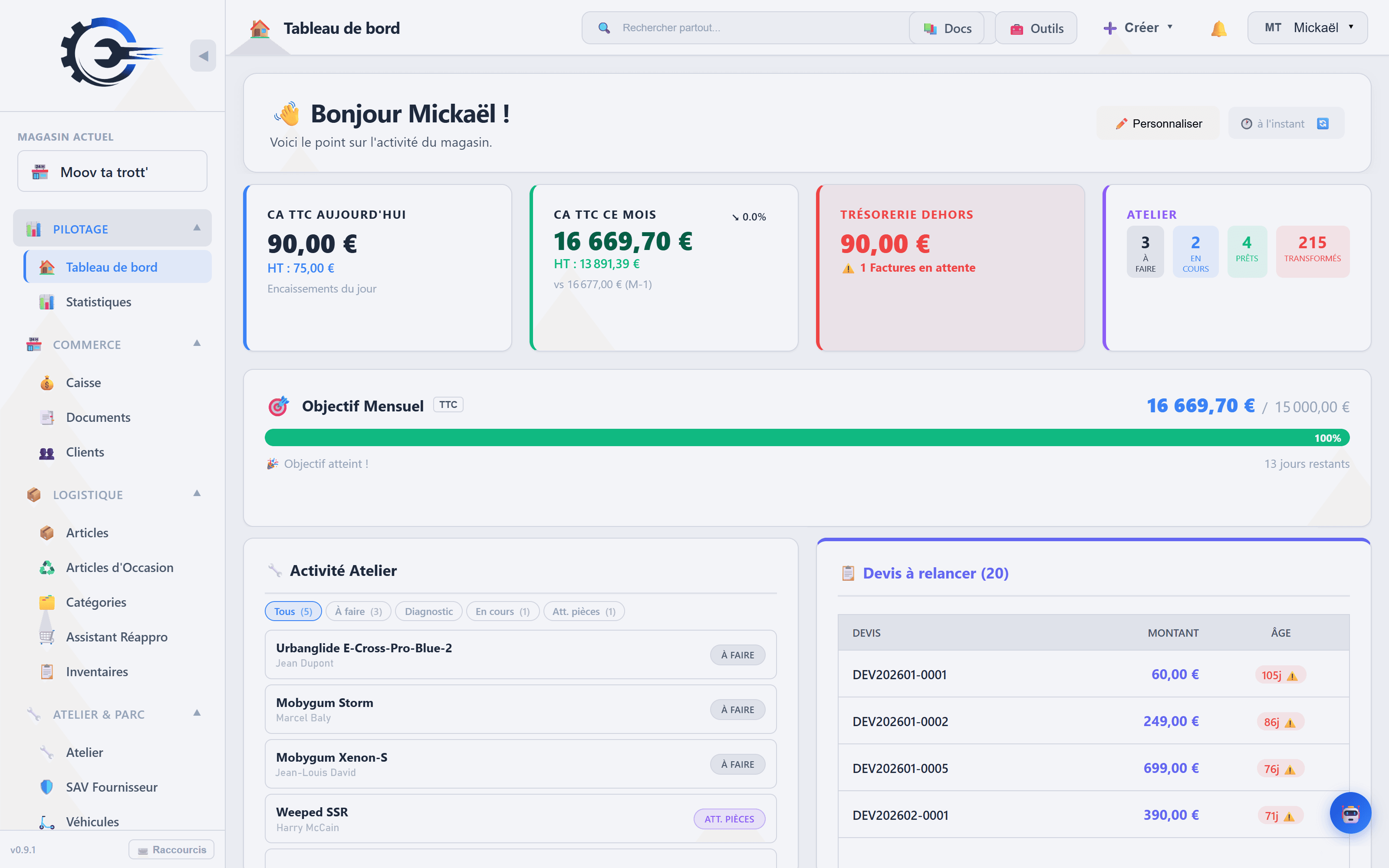Click the À l'instant refresh button
This screenshot has height=868, width=1389.
pyautogui.click(x=1286, y=123)
